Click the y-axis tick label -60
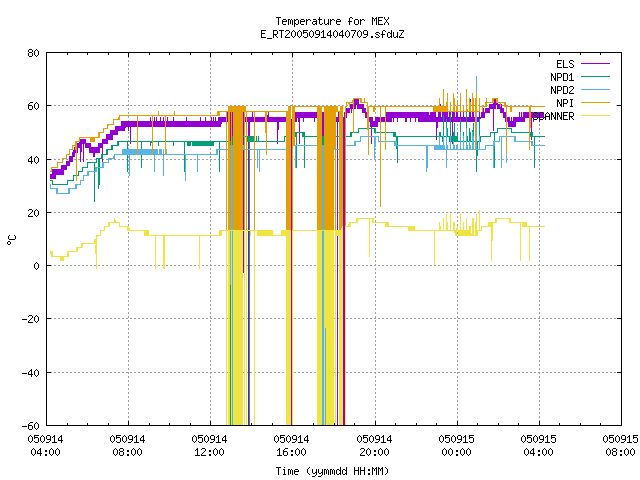The width and height of the screenshot is (640, 480). click(x=31, y=426)
